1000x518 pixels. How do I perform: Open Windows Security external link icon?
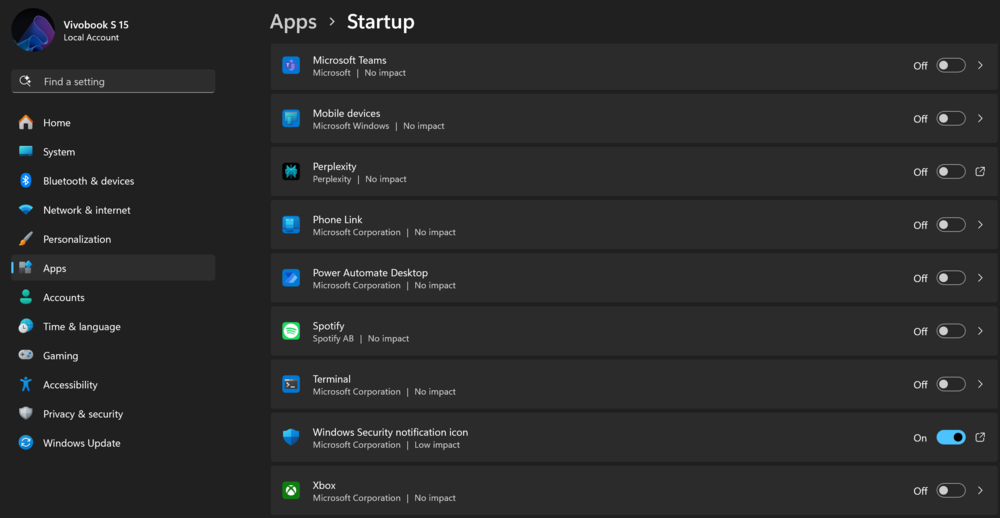click(x=981, y=438)
